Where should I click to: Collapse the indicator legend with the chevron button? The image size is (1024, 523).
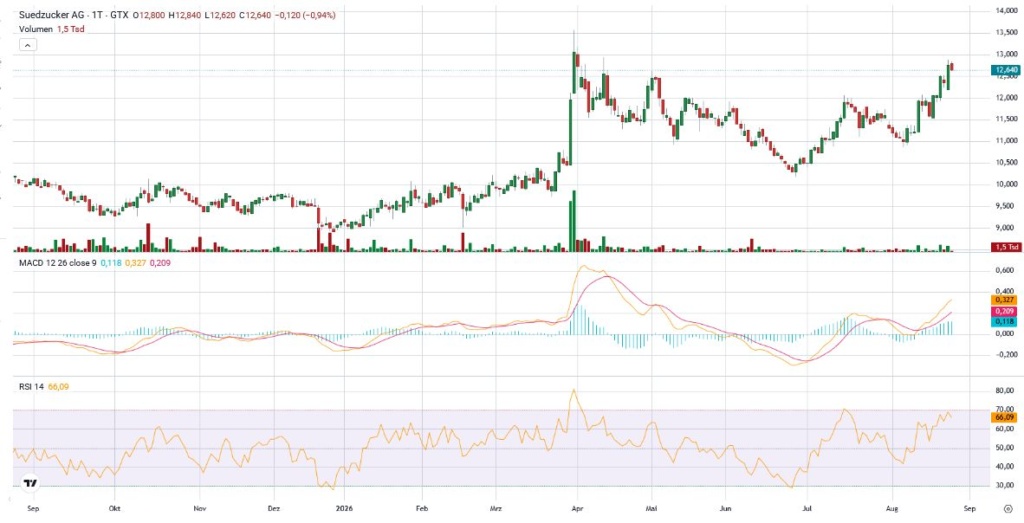pyautogui.click(x=28, y=45)
